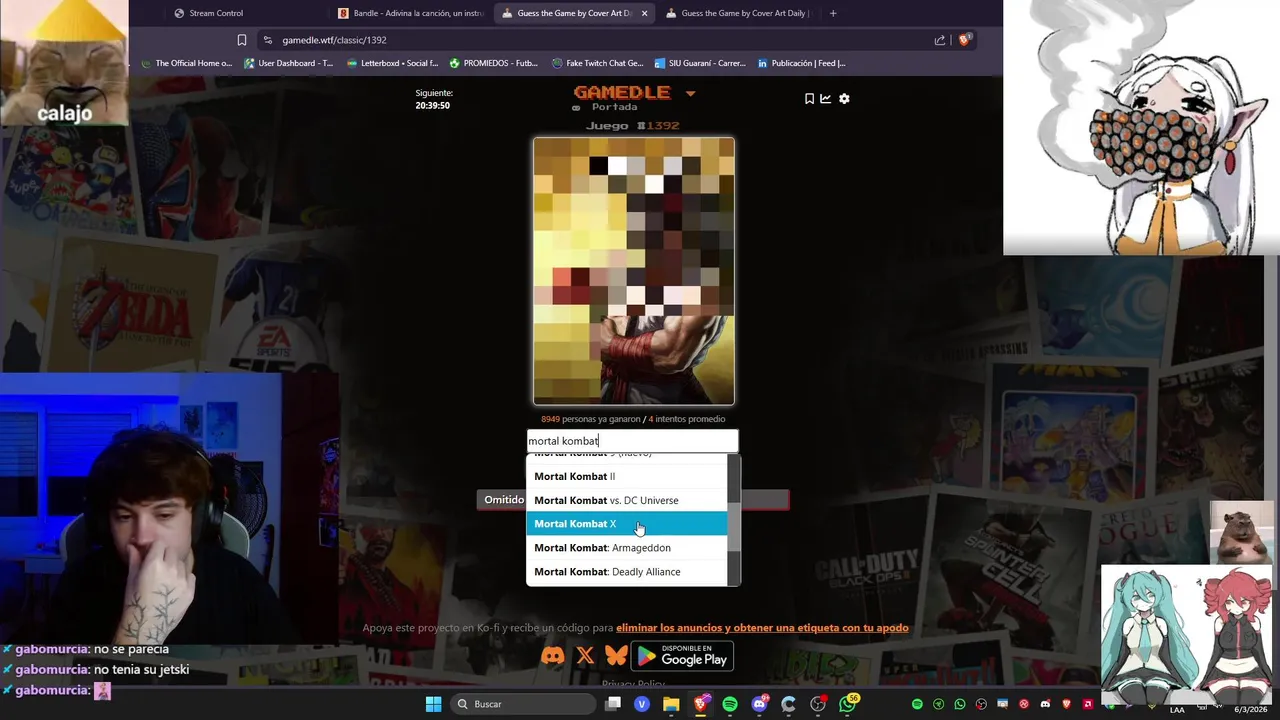The width and height of the screenshot is (1280, 720).
Task: Open OBS Studio from the taskbar
Action: (x=818, y=704)
